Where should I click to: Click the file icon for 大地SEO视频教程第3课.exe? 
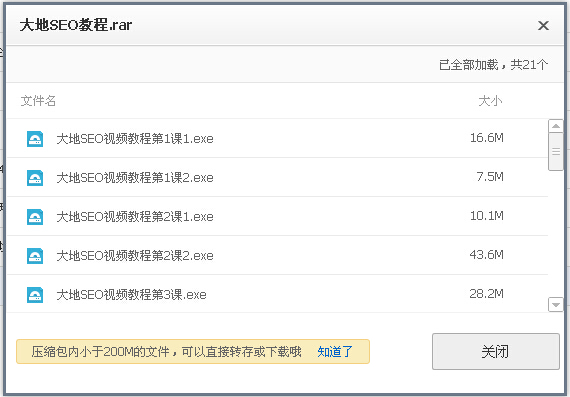pos(35,294)
